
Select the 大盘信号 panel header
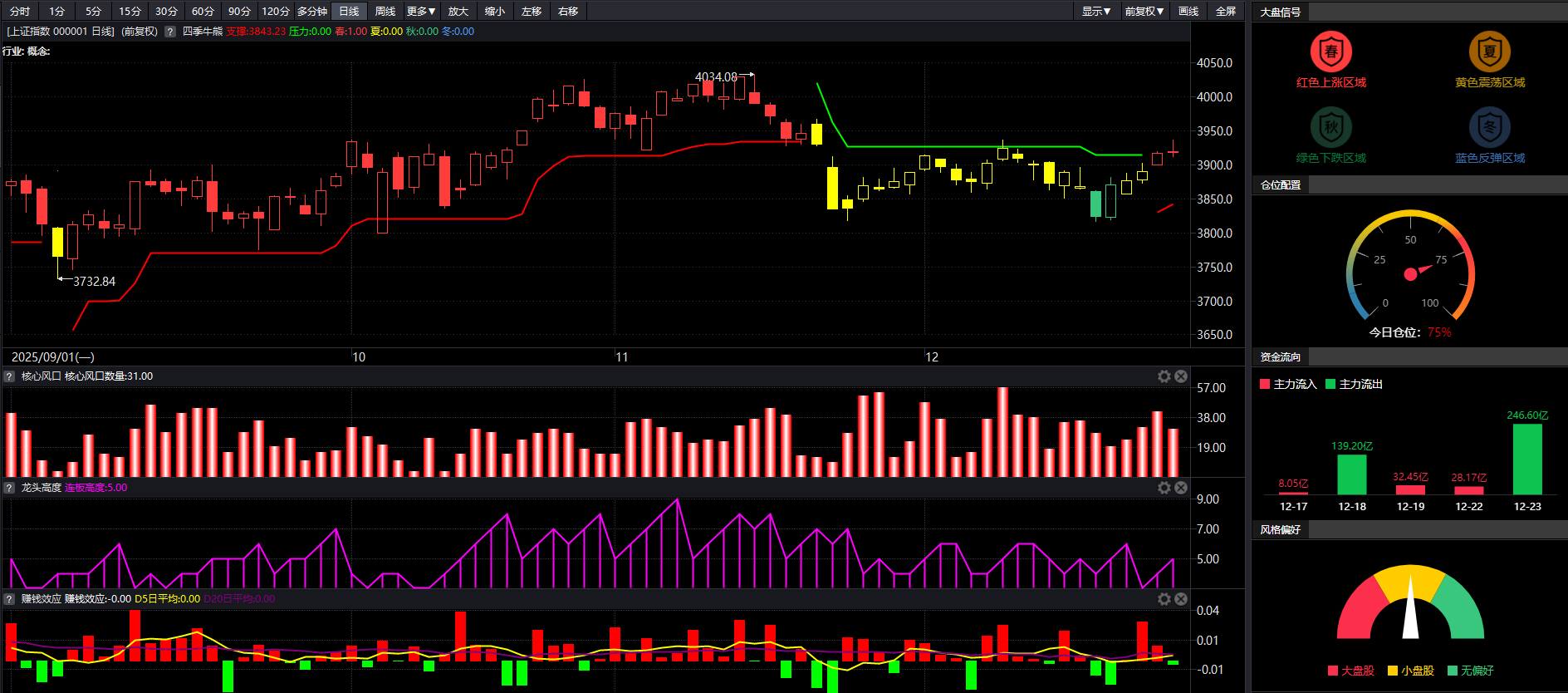click(x=1281, y=12)
